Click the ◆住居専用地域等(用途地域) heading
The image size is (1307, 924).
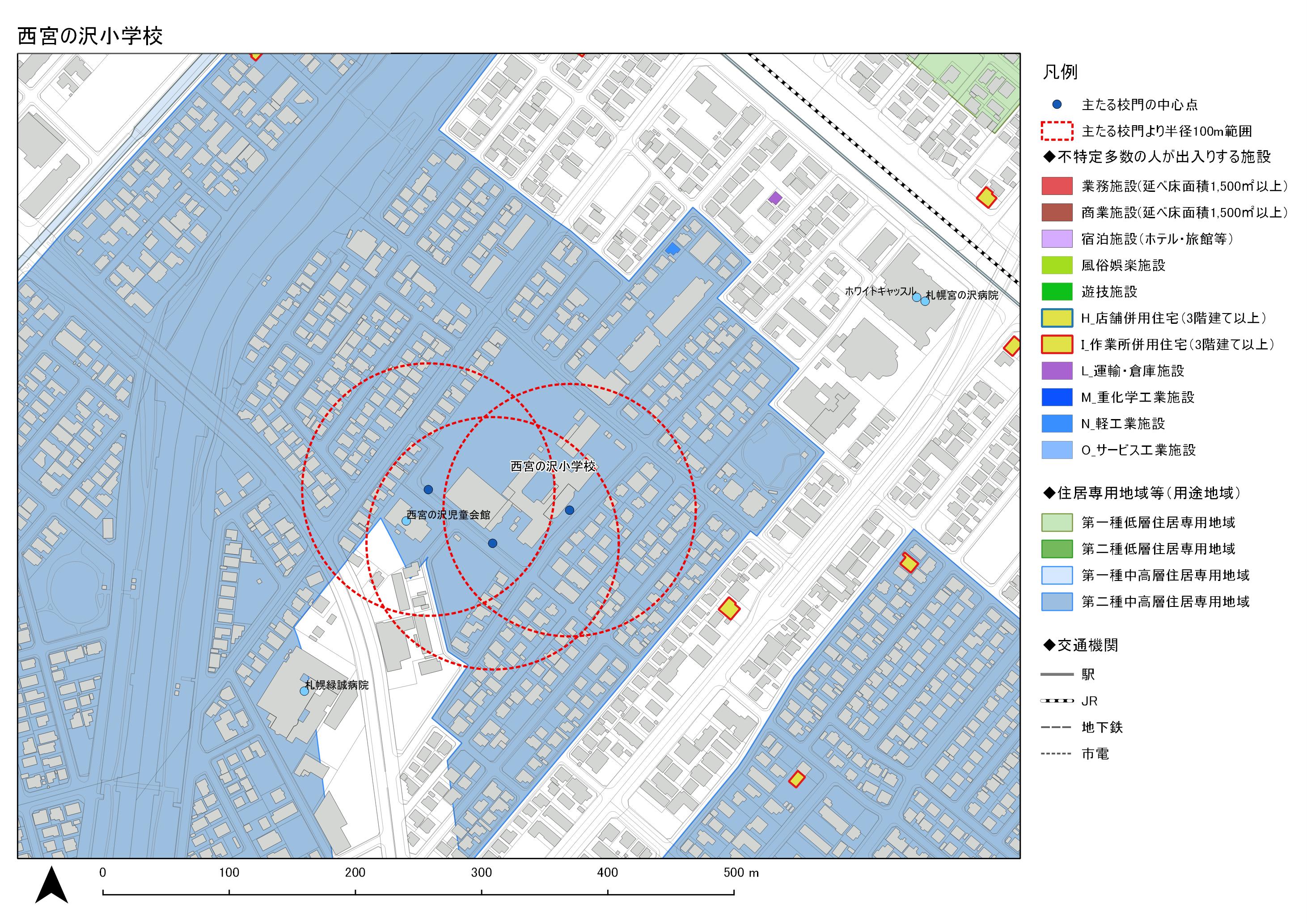(1142, 493)
